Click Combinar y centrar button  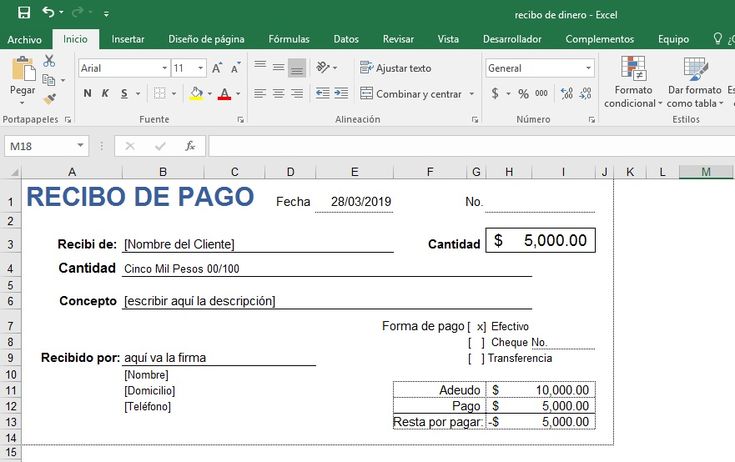(411, 94)
